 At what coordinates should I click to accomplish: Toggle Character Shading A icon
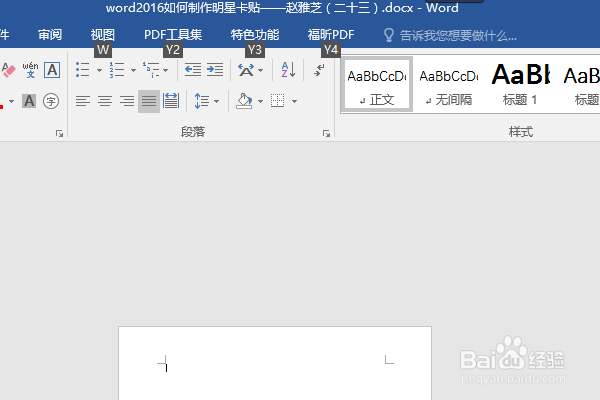pos(29,101)
